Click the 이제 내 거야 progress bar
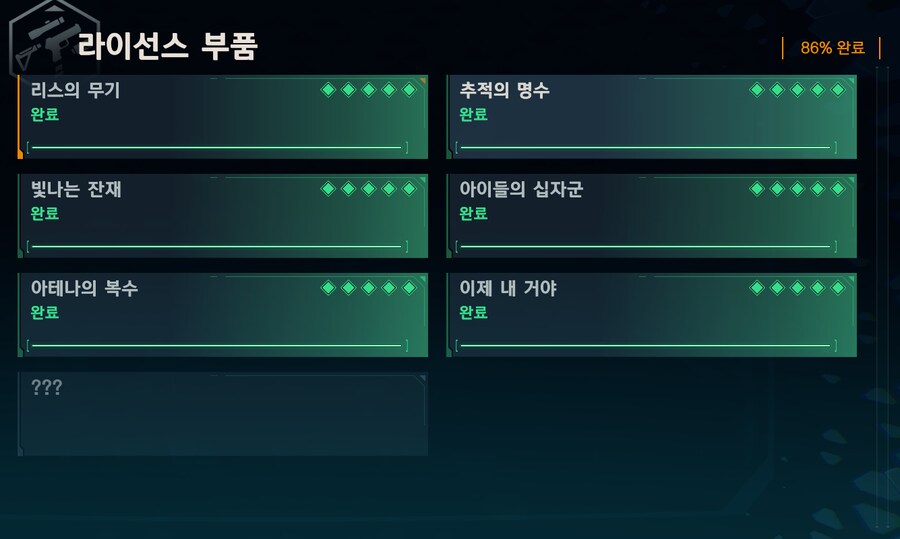This screenshot has width=900, height=539. point(645,346)
